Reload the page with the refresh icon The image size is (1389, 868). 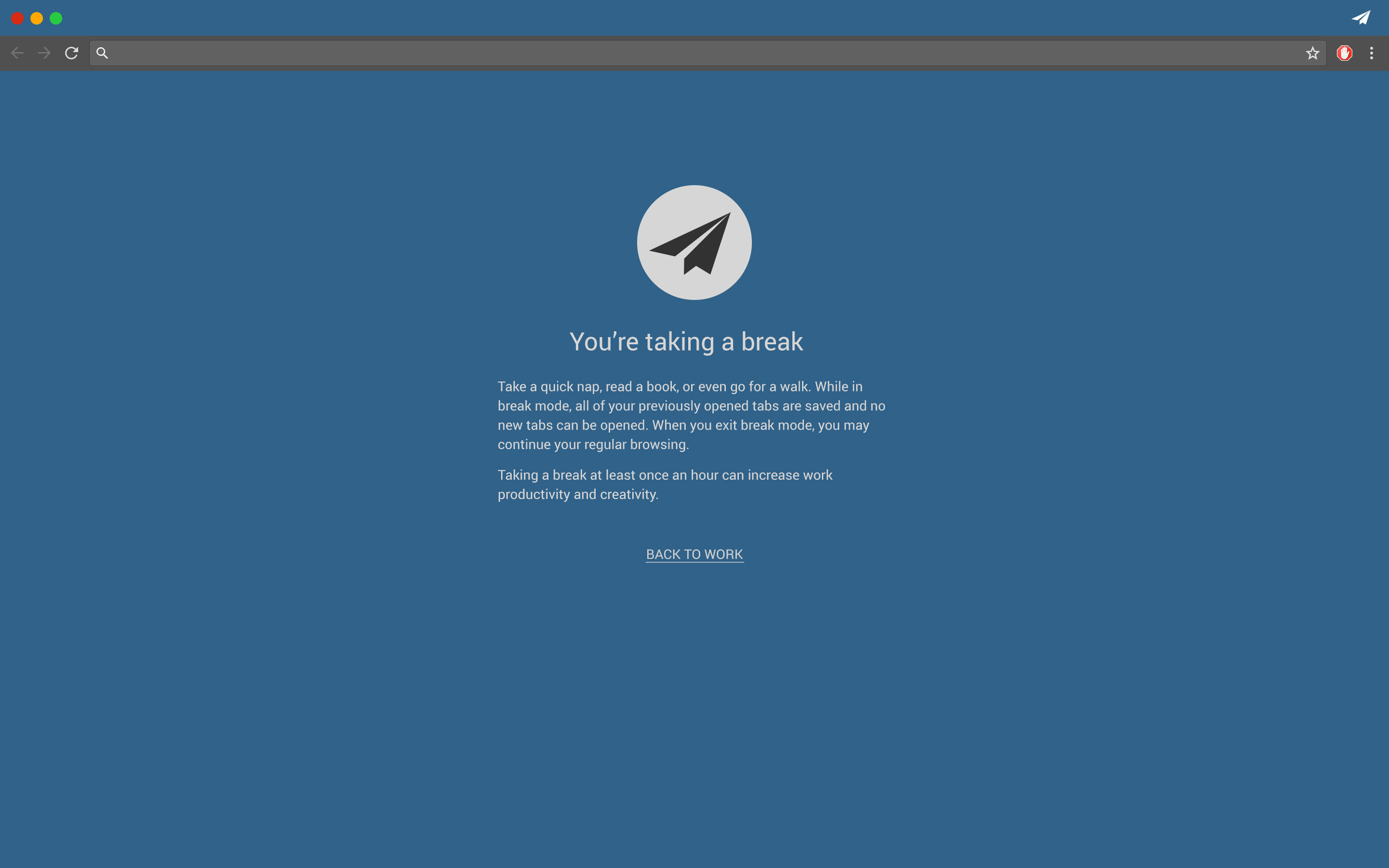71,53
